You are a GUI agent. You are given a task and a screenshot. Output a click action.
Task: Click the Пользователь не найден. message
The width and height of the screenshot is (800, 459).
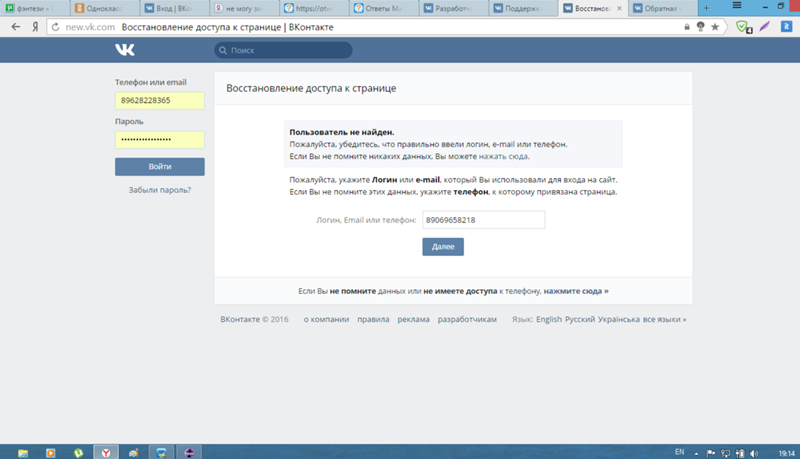(342, 132)
